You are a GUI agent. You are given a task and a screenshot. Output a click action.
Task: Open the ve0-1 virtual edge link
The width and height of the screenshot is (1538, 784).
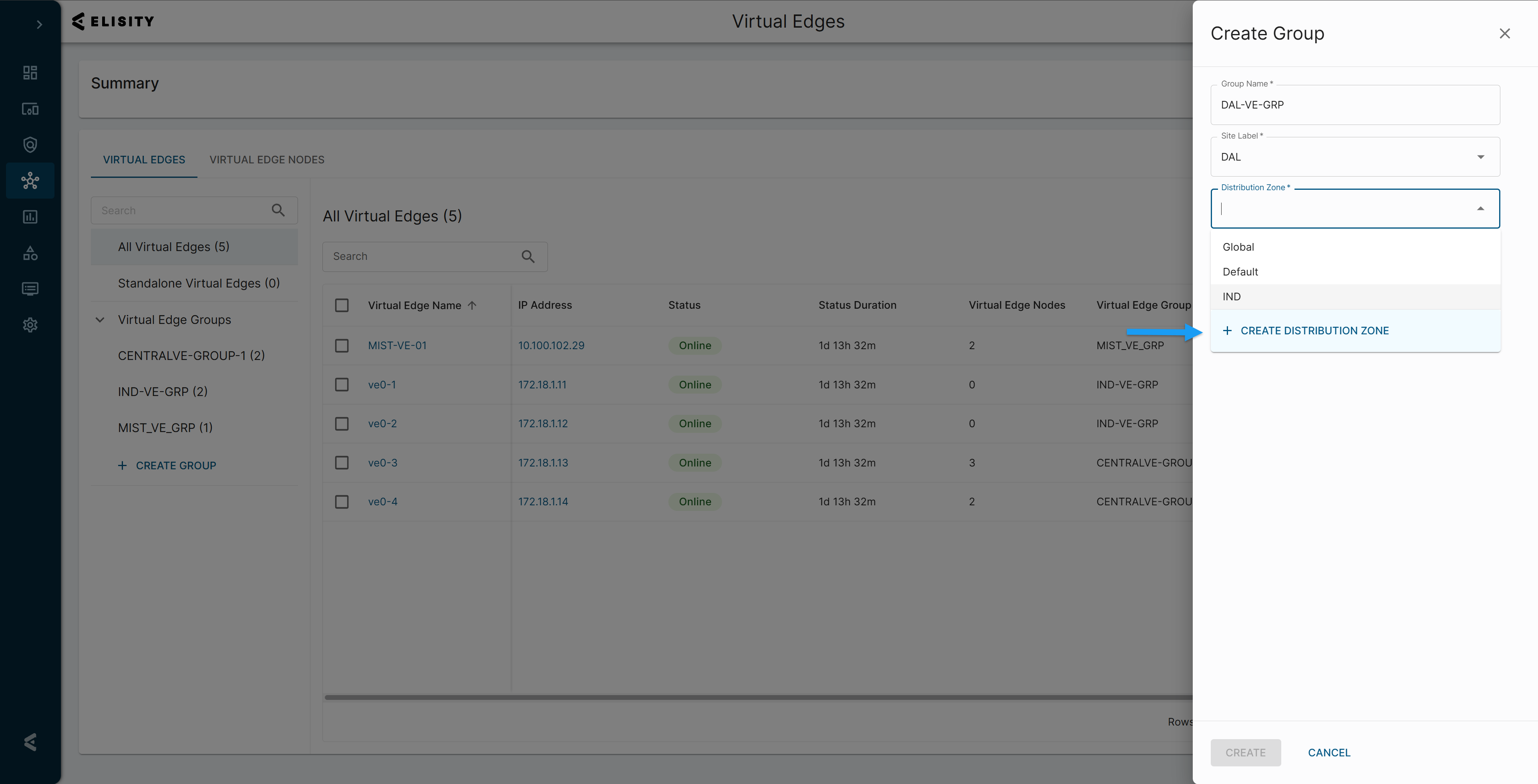[382, 384]
